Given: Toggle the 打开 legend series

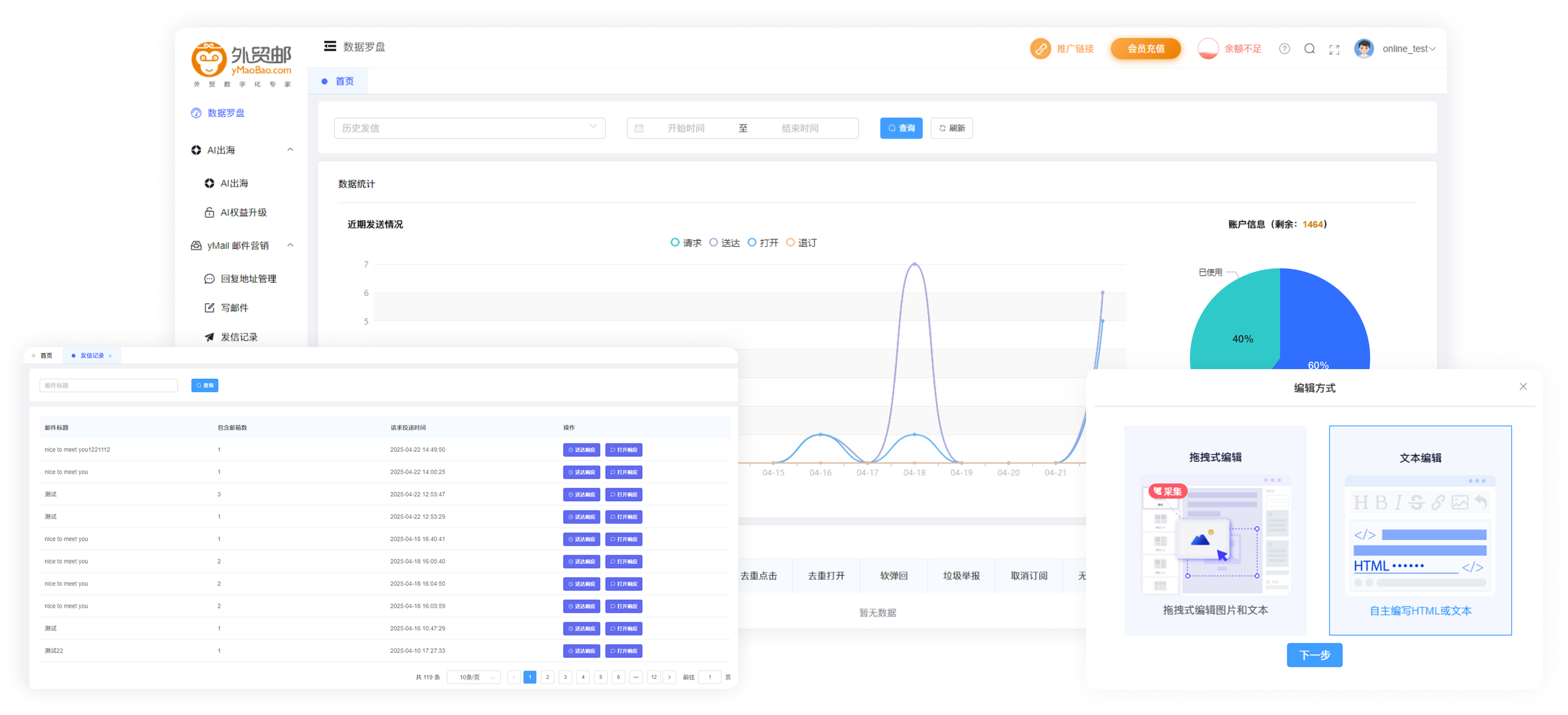Looking at the screenshot, I should tap(763, 243).
